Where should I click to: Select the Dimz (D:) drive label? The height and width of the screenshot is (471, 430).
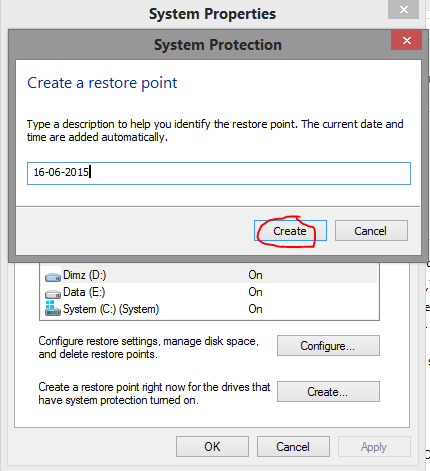coord(84,275)
